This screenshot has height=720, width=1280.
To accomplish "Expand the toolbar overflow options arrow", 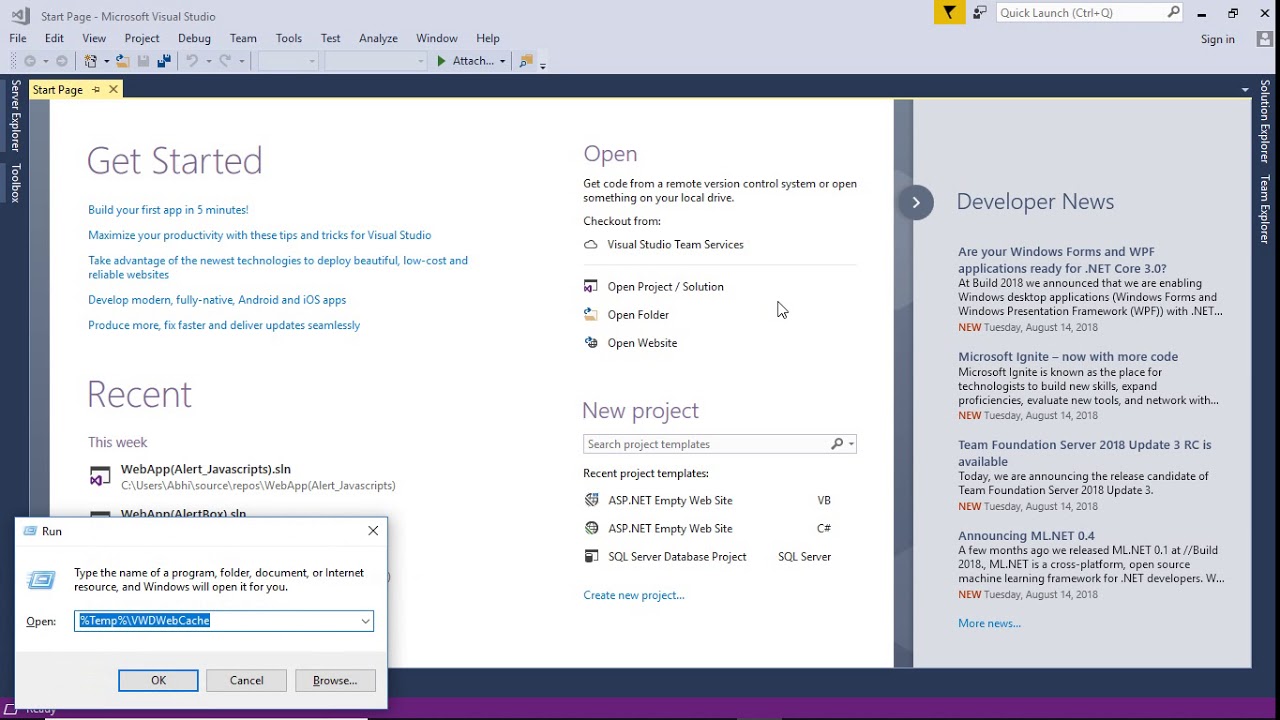I will coord(543,64).
